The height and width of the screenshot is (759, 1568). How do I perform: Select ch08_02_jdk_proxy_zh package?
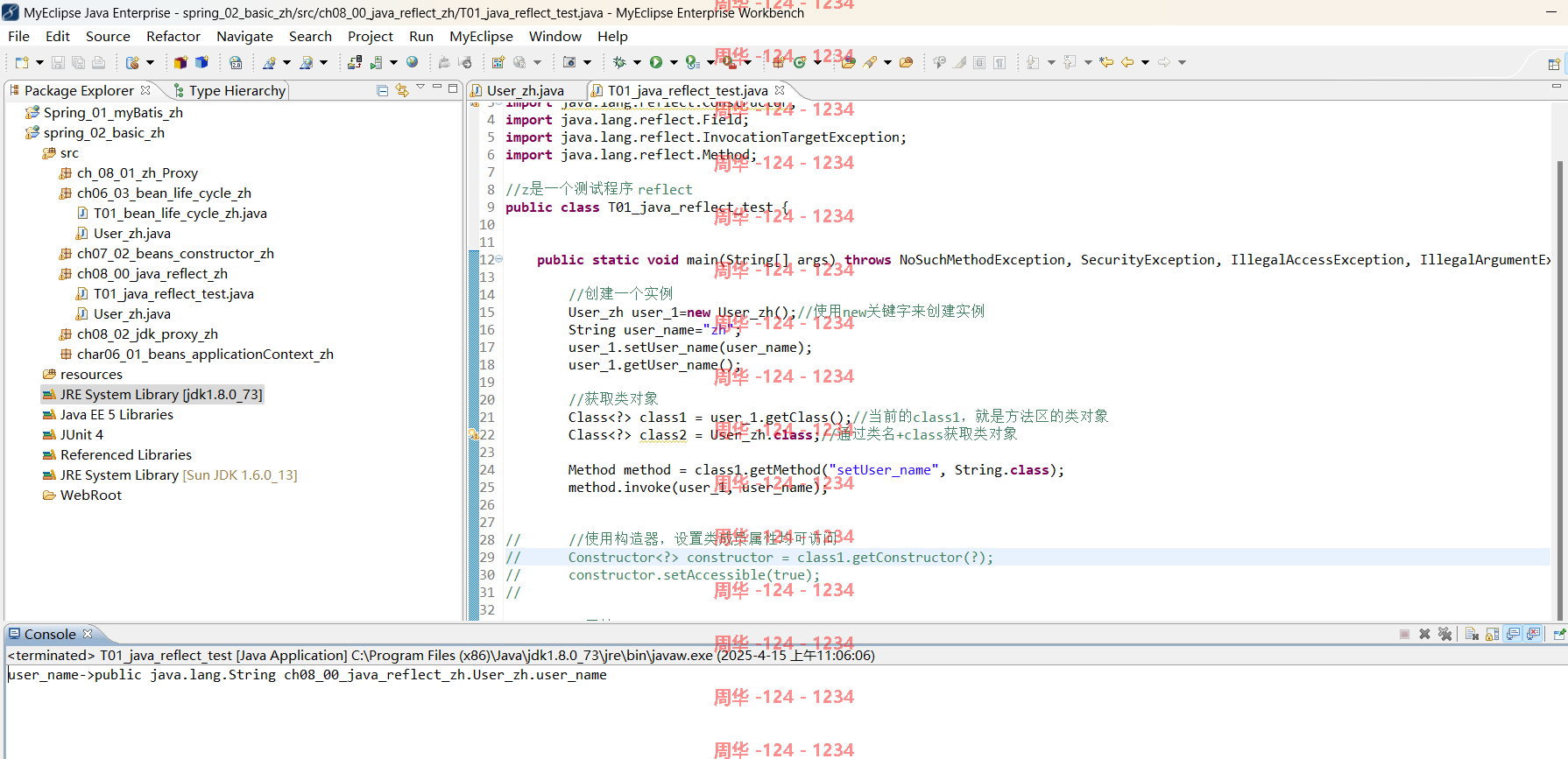(138, 334)
